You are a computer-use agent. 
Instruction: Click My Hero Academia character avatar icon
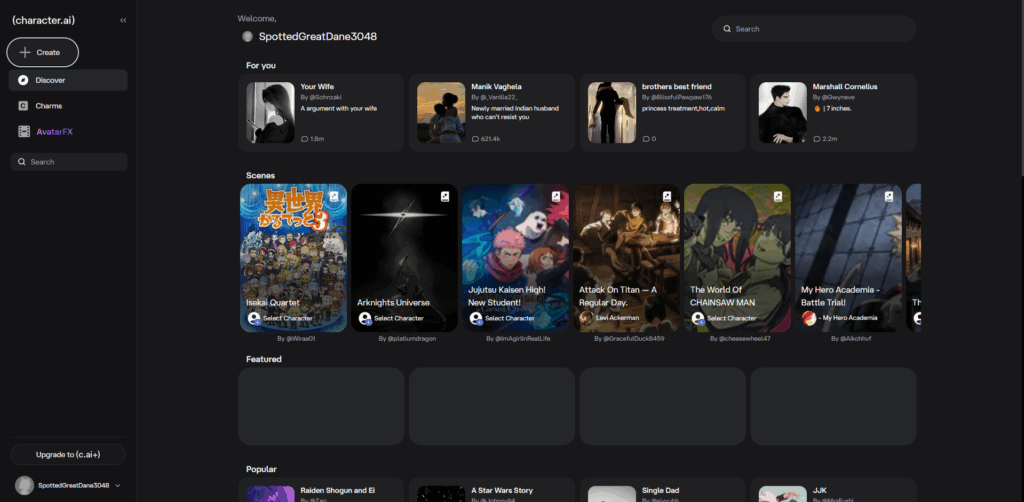808,318
